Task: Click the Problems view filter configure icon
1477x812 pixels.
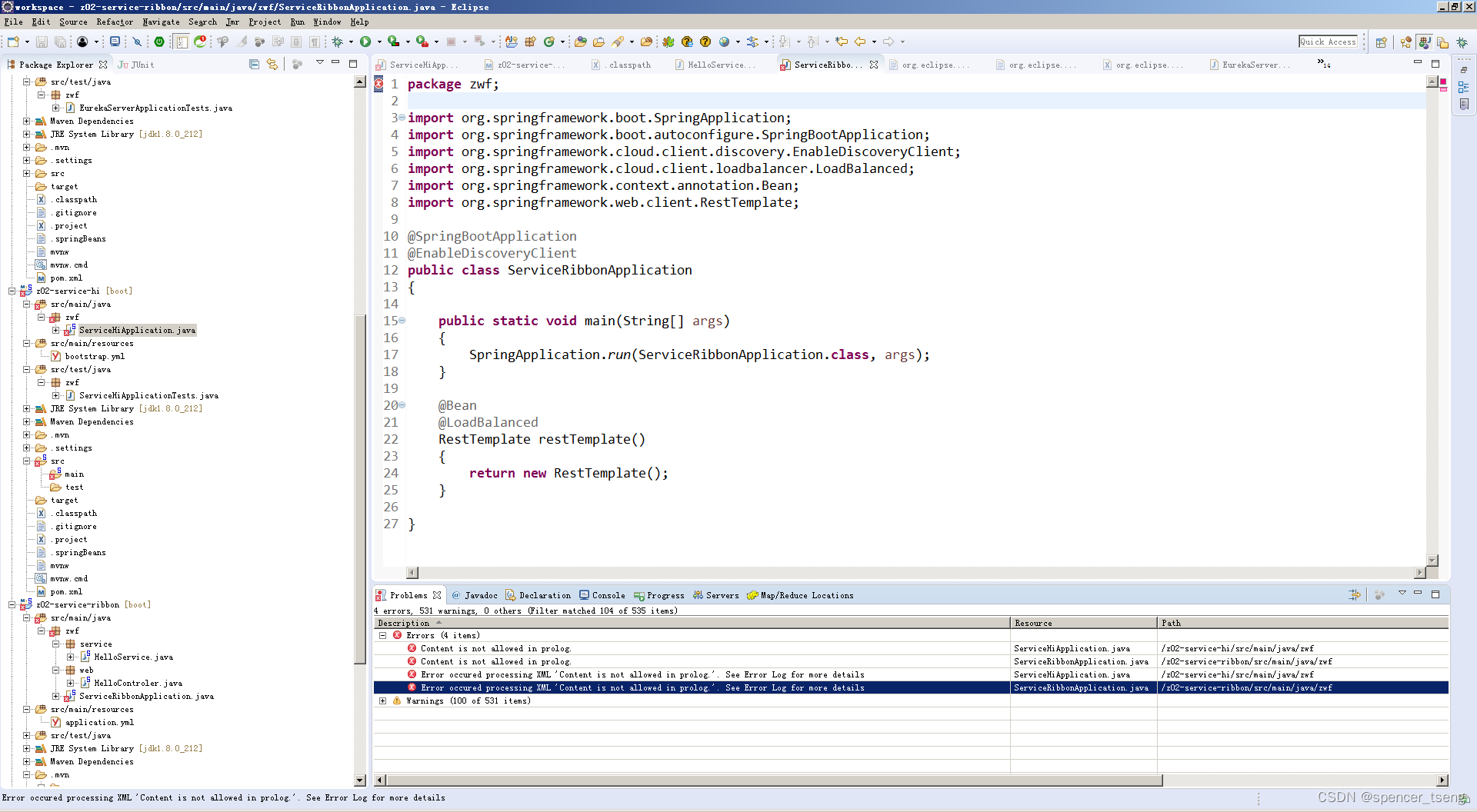Action: (1355, 594)
